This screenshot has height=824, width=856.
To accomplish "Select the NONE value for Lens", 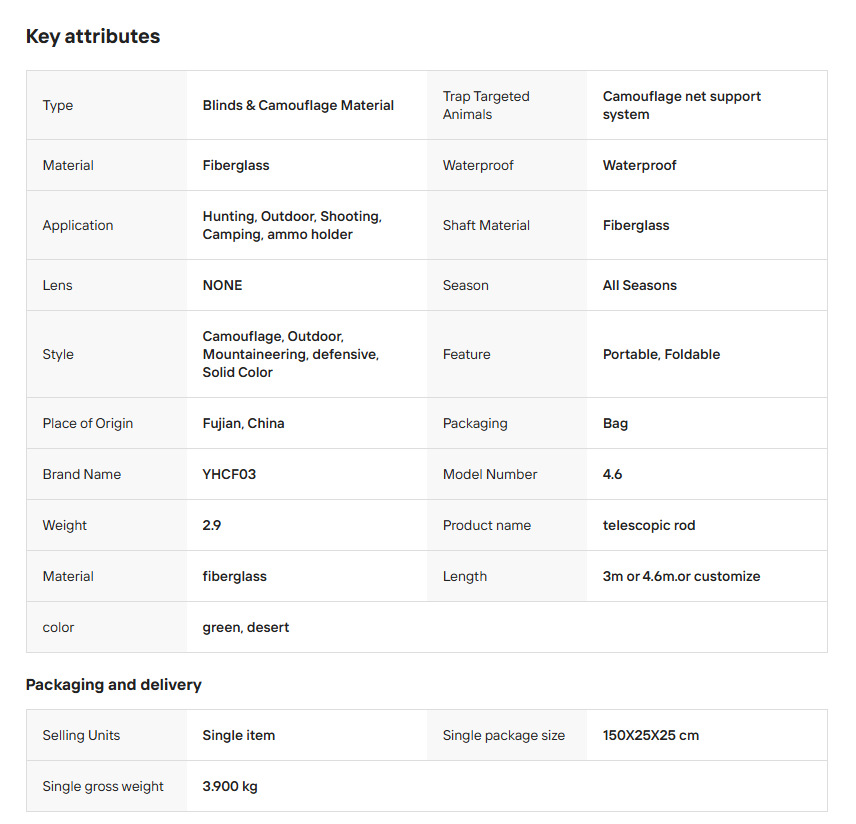I will (x=222, y=285).
